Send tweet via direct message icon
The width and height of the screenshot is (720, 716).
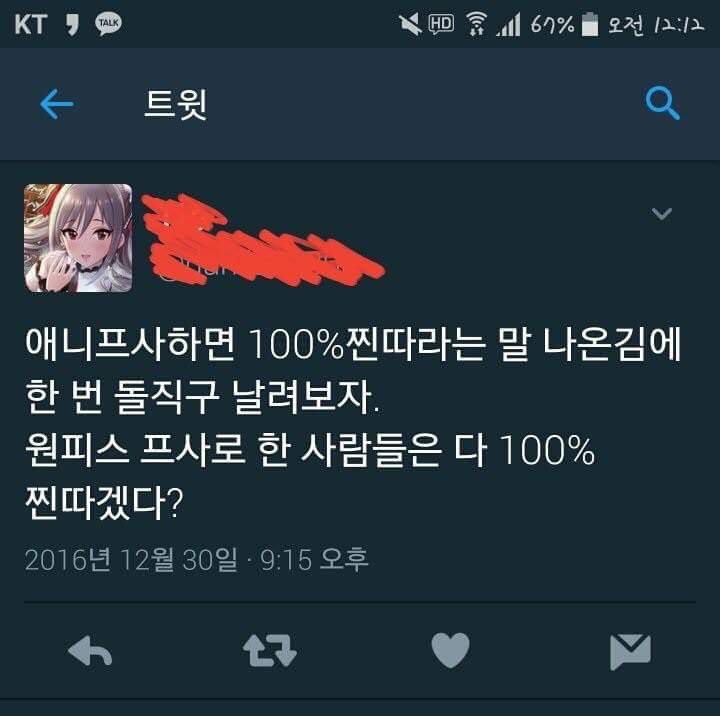(630, 652)
